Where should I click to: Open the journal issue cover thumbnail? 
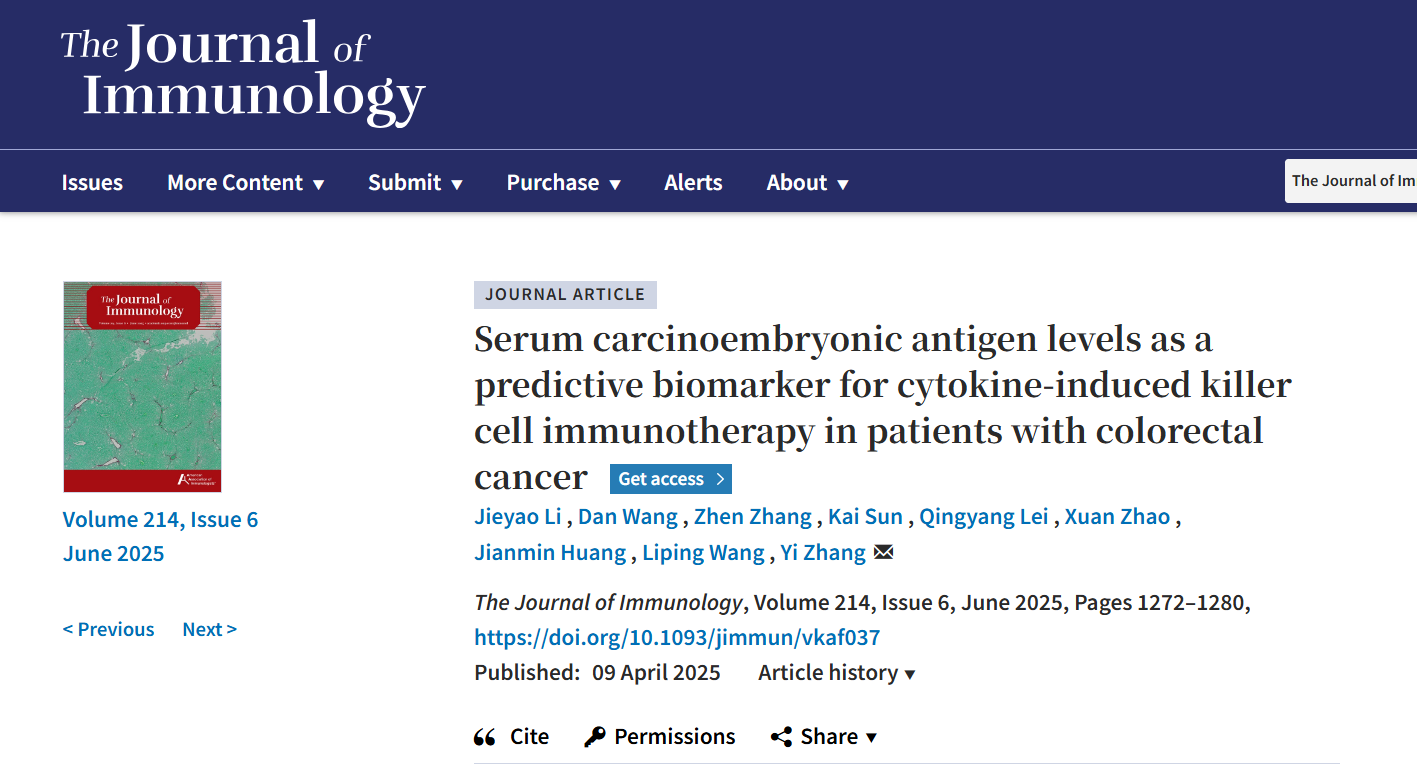[x=142, y=387]
